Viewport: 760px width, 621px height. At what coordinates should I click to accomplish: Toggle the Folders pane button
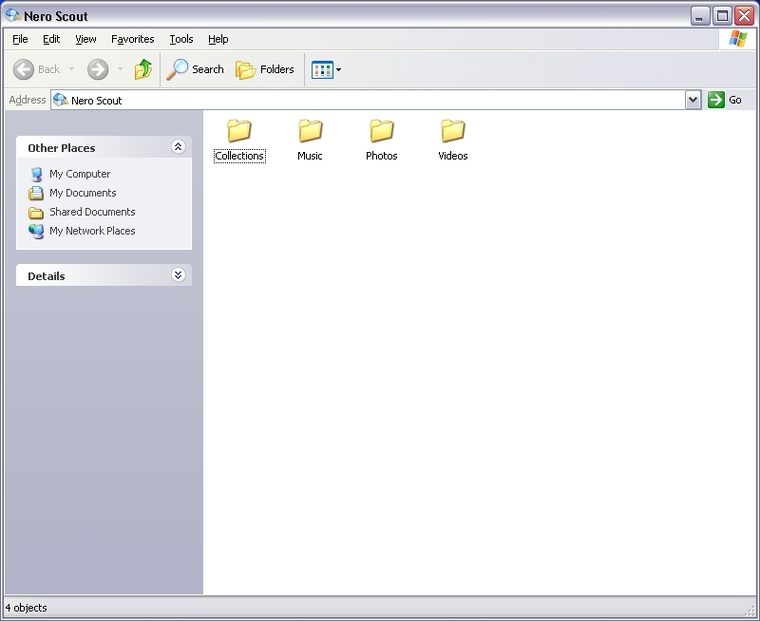tap(265, 69)
